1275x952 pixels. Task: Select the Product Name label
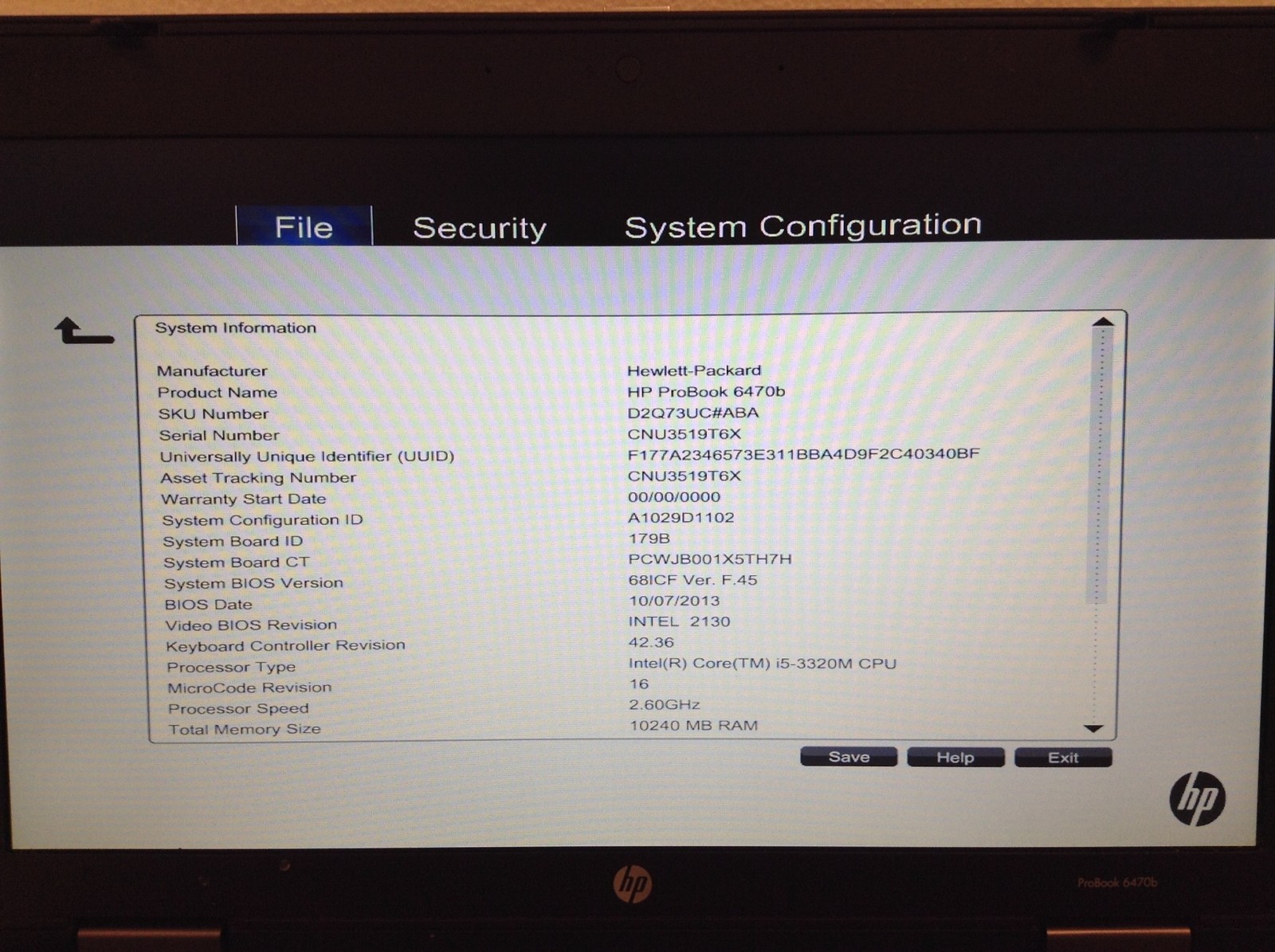218,392
